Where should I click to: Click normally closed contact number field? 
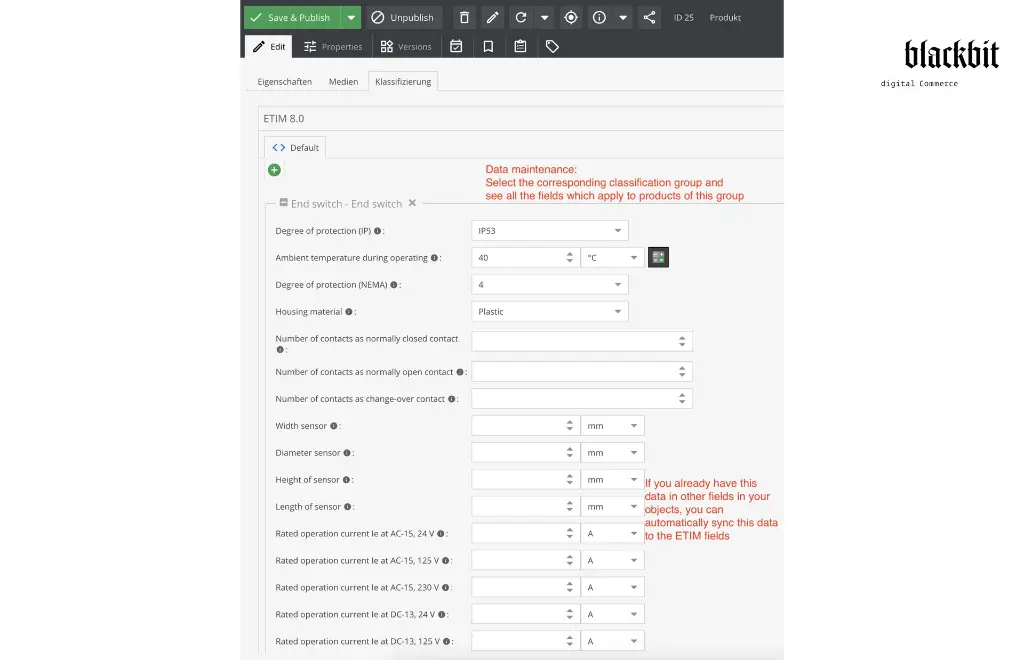582,341
